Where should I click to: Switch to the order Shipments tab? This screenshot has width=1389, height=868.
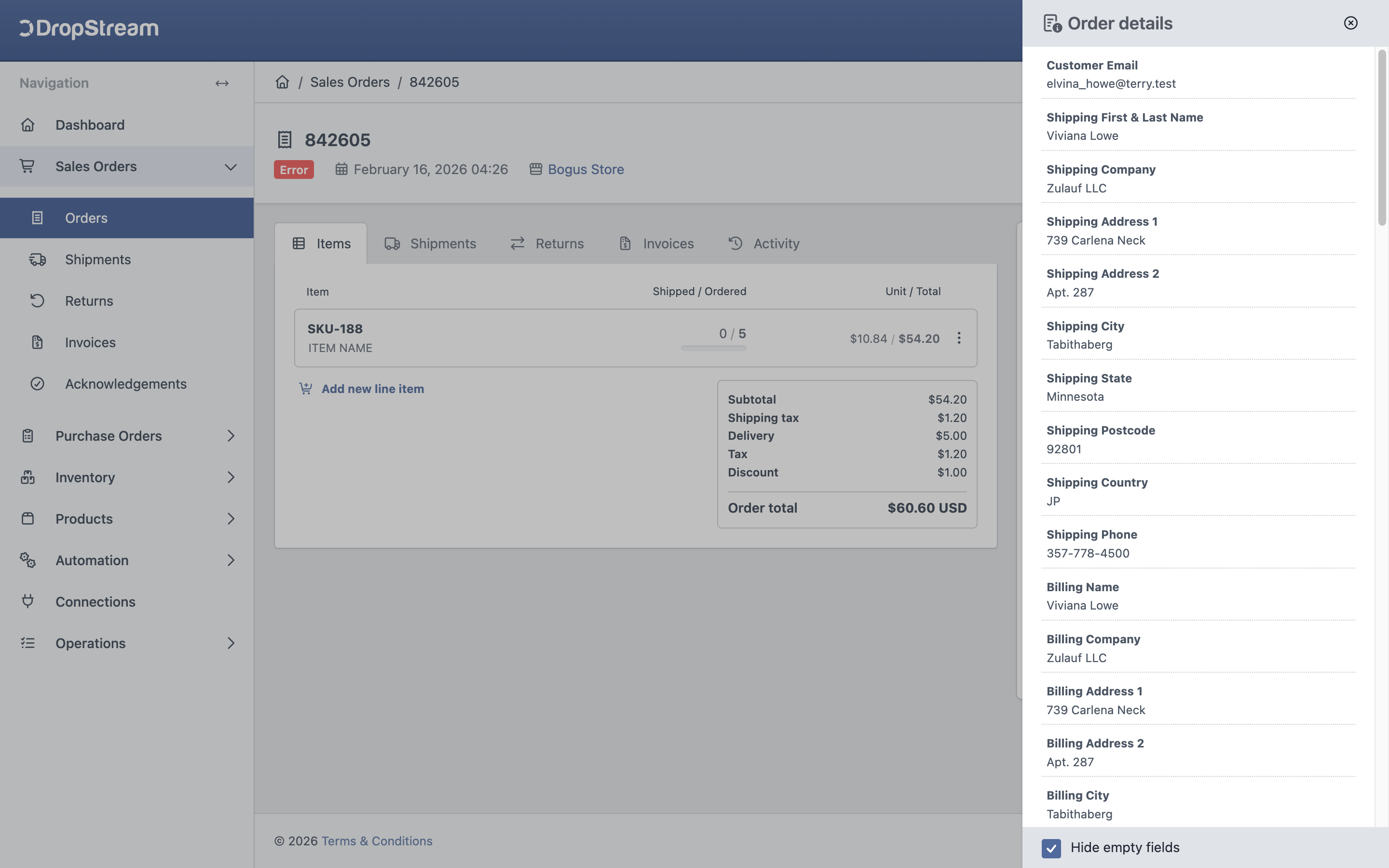click(431, 244)
